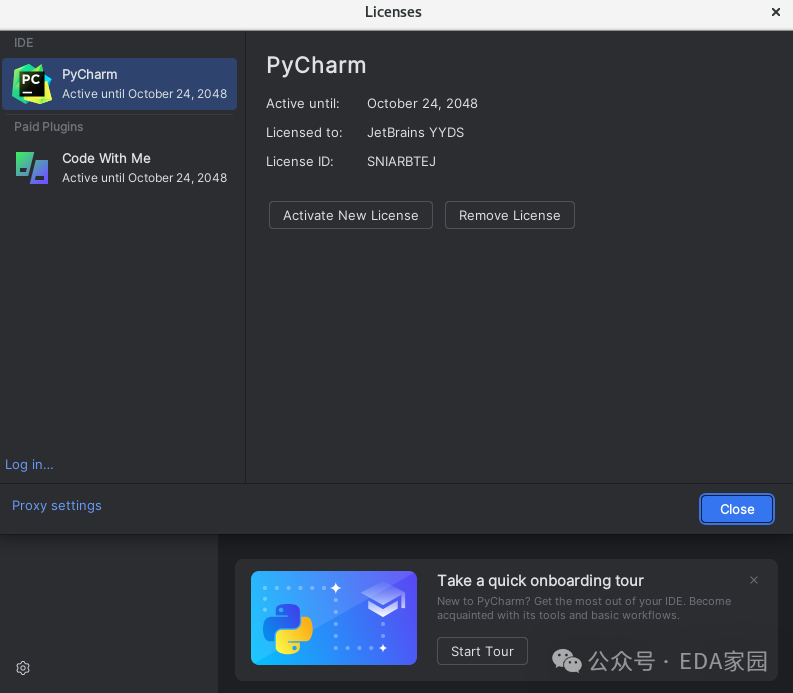Open the Log in... link
Screen dimensions: 793x693
29,464
